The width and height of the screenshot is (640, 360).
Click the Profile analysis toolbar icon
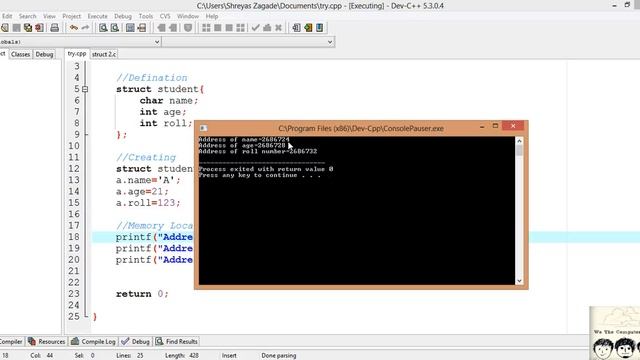click(267, 28)
